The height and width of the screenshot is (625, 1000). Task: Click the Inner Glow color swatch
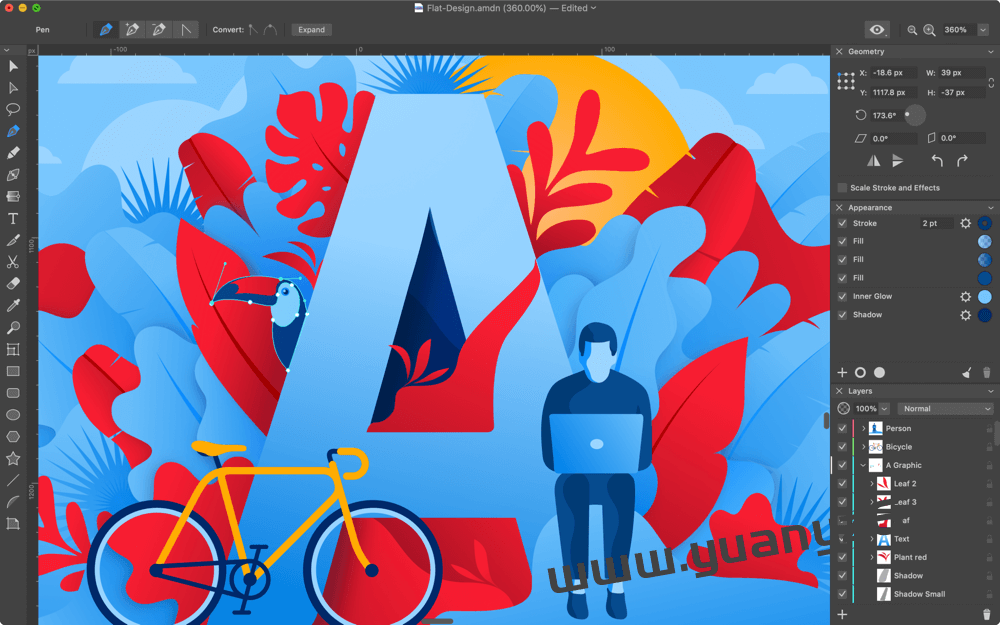(x=984, y=297)
